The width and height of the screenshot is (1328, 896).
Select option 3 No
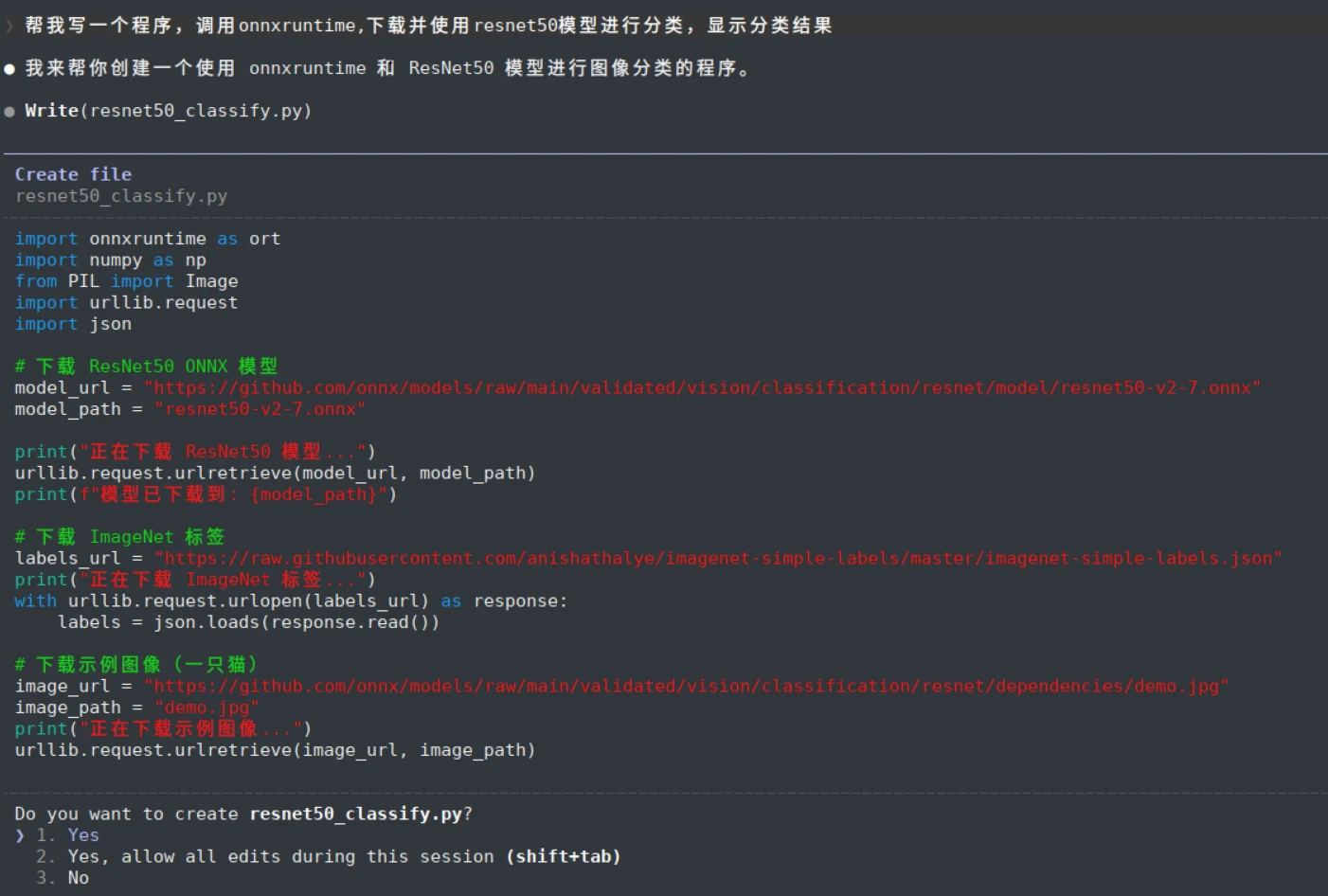point(63,878)
